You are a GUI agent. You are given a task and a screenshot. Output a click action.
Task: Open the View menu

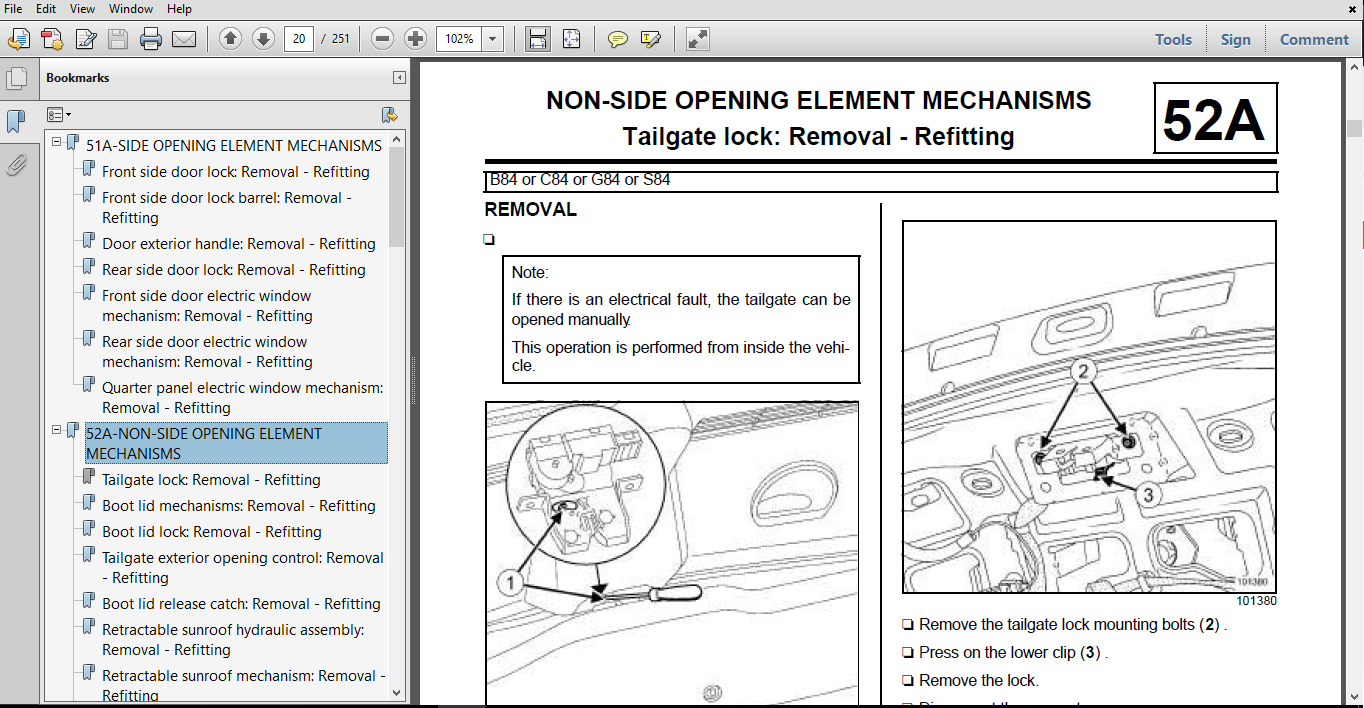81,8
